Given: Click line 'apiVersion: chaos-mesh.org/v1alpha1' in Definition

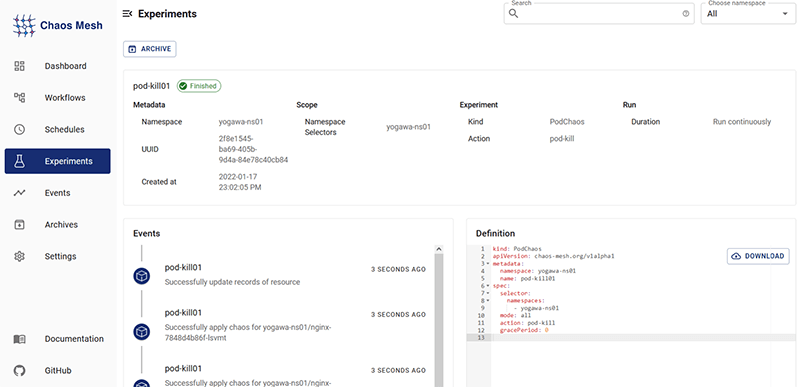Looking at the screenshot, I should 554,256.
